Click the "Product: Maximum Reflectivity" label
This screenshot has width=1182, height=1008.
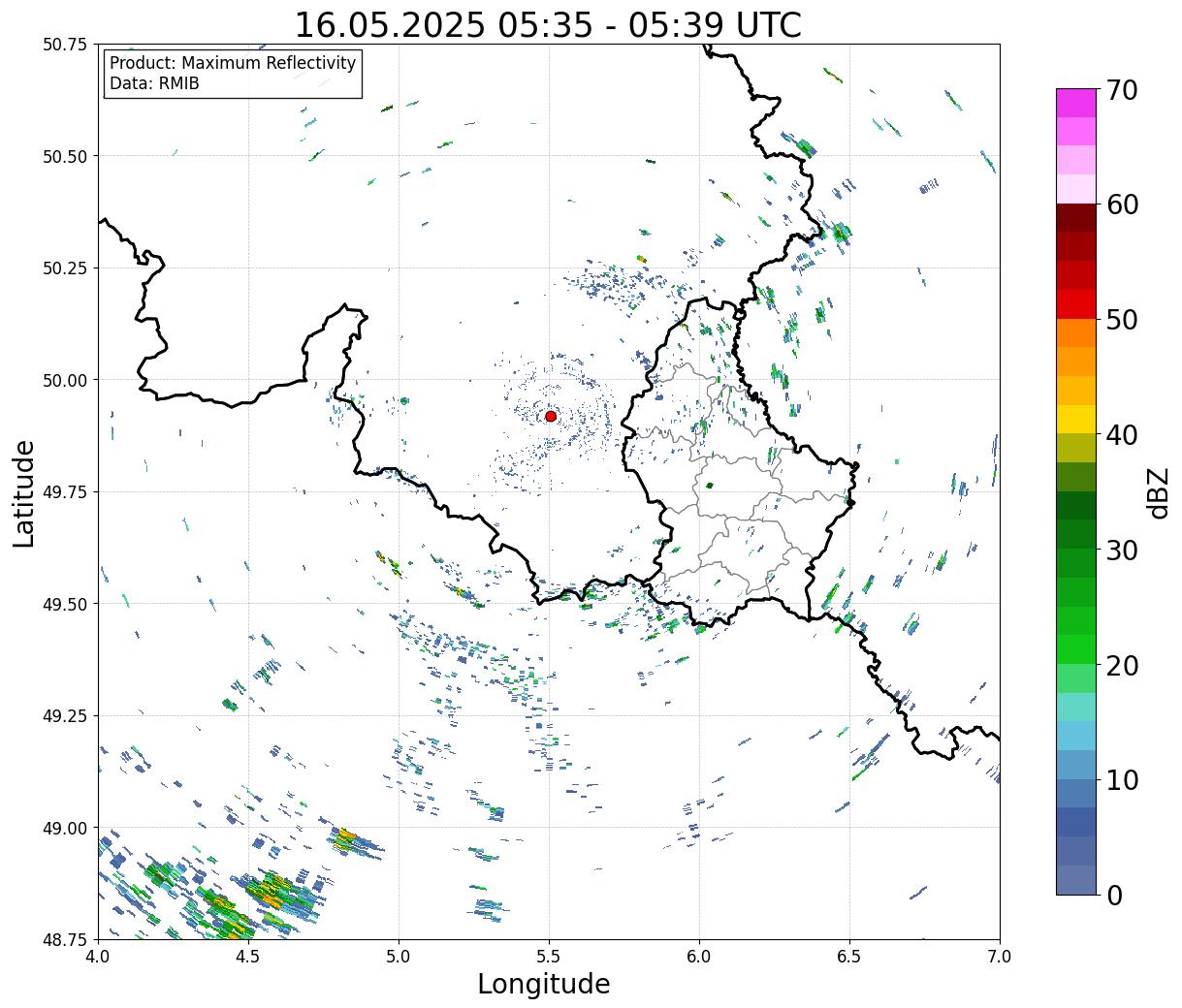[233, 63]
